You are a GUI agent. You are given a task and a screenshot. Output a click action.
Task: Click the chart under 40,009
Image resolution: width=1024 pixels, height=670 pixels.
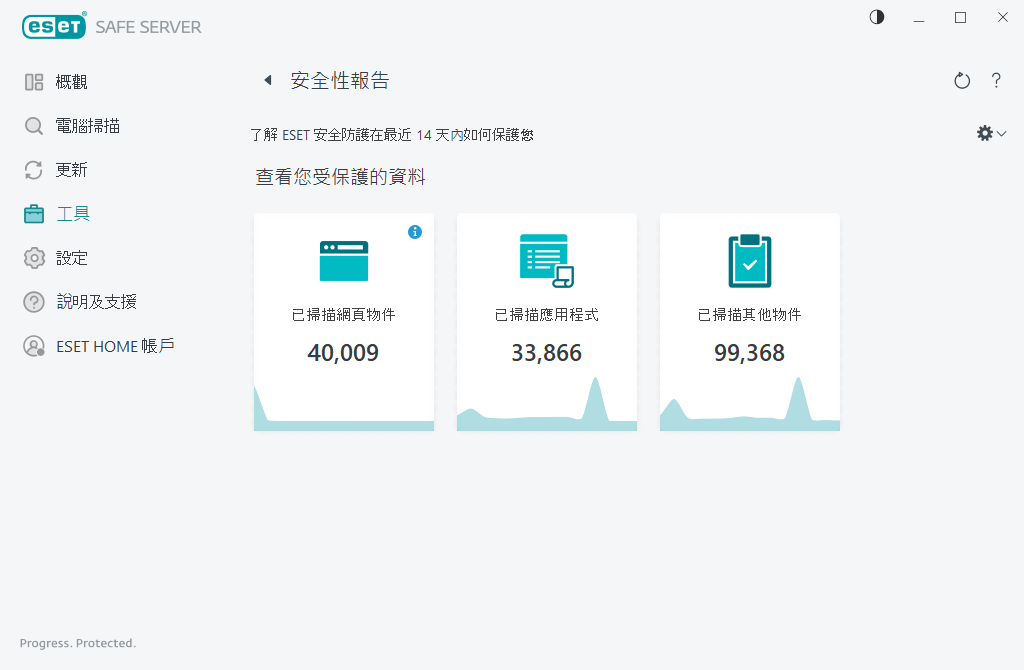click(344, 408)
